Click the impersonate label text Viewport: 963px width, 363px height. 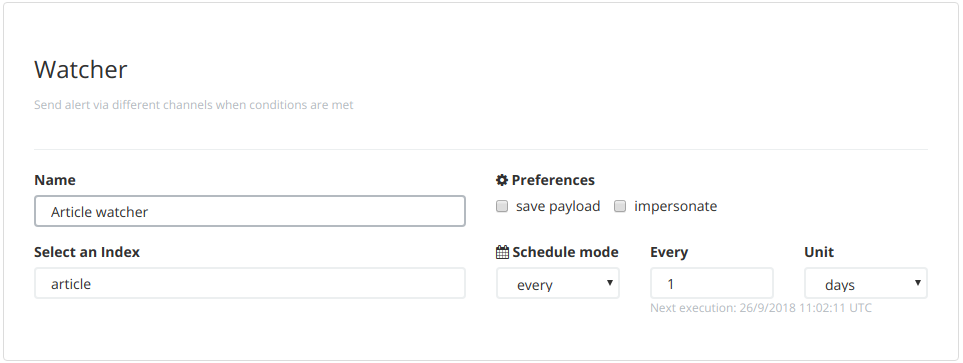676,206
